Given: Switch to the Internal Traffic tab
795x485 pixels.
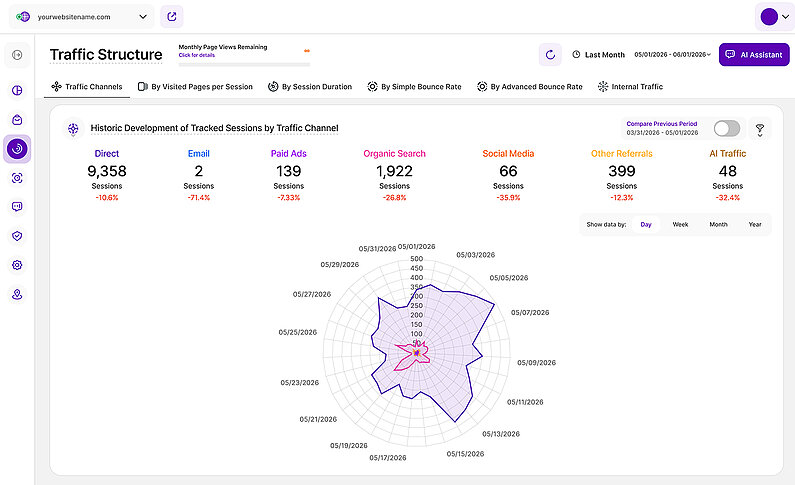Looking at the screenshot, I should 630,87.
